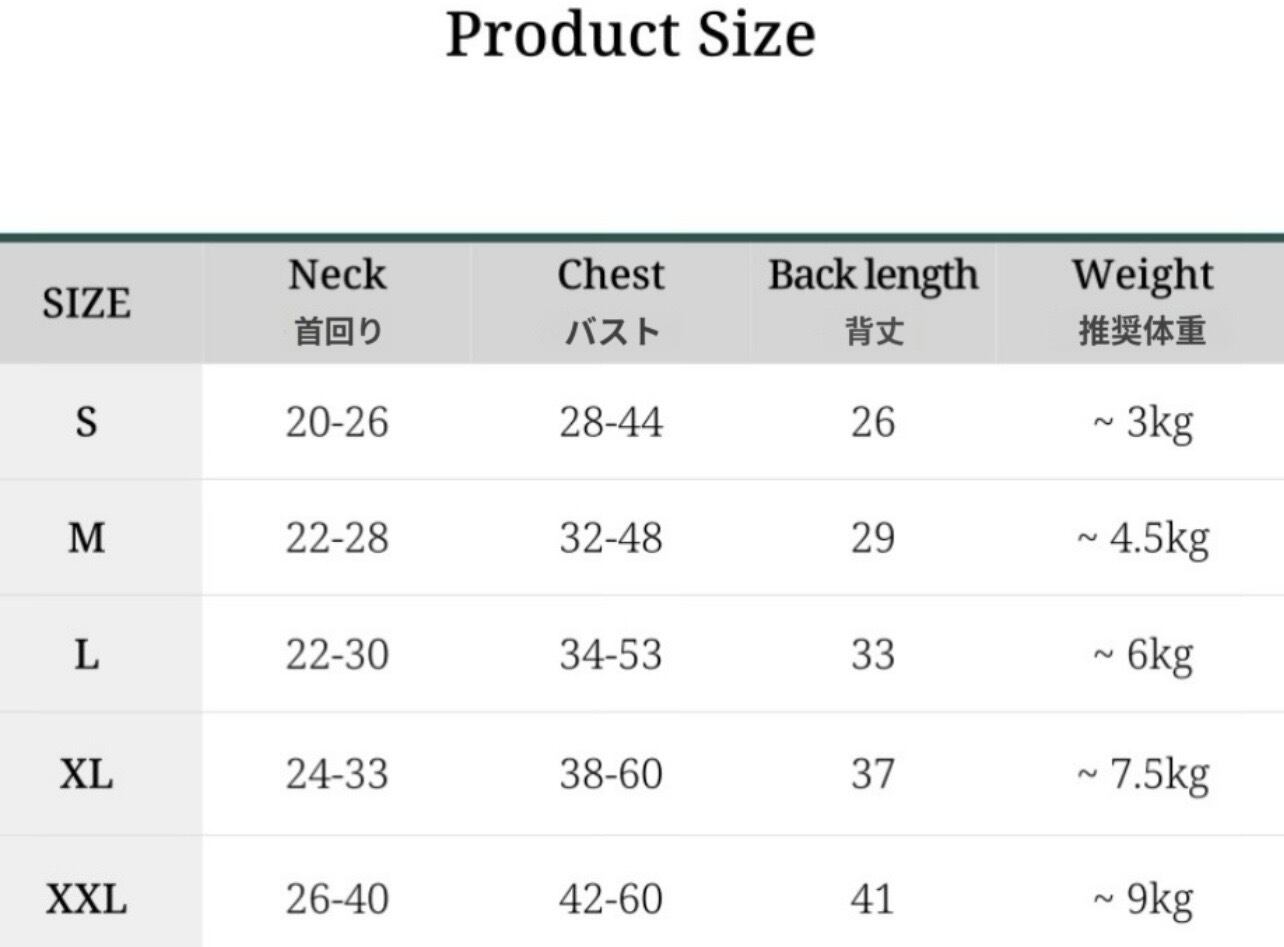Select the back length value 41
Viewport: 1284px width, 947px height.
(873, 900)
